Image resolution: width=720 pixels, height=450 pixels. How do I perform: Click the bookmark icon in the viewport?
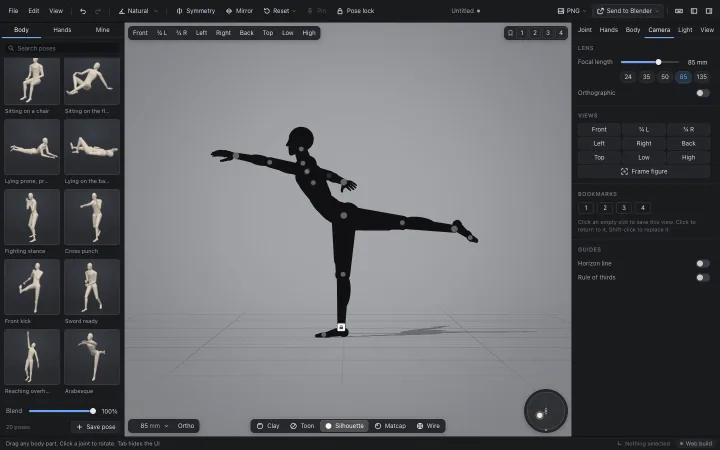pos(510,33)
